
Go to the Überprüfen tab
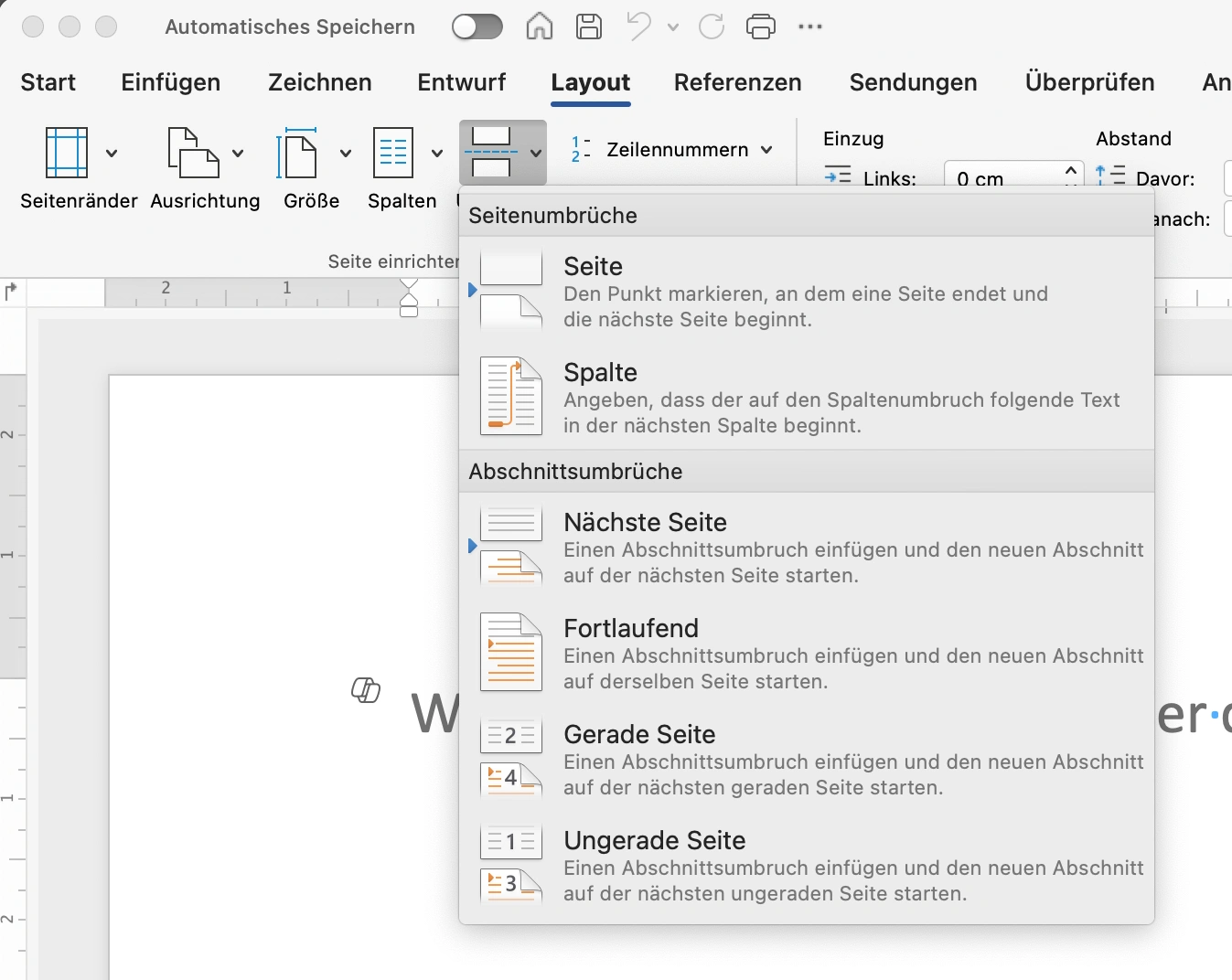[x=1090, y=82]
